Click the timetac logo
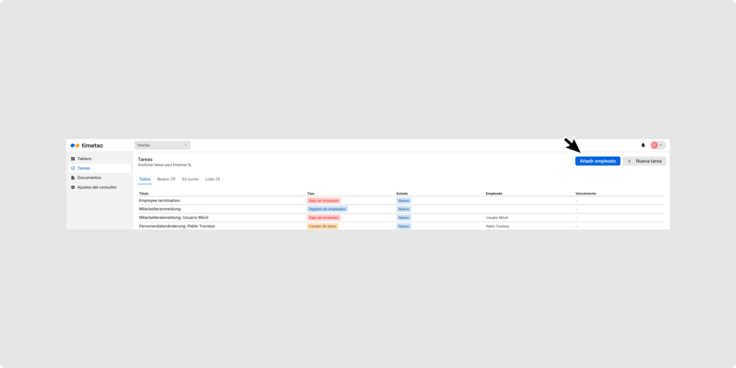 pos(87,146)
